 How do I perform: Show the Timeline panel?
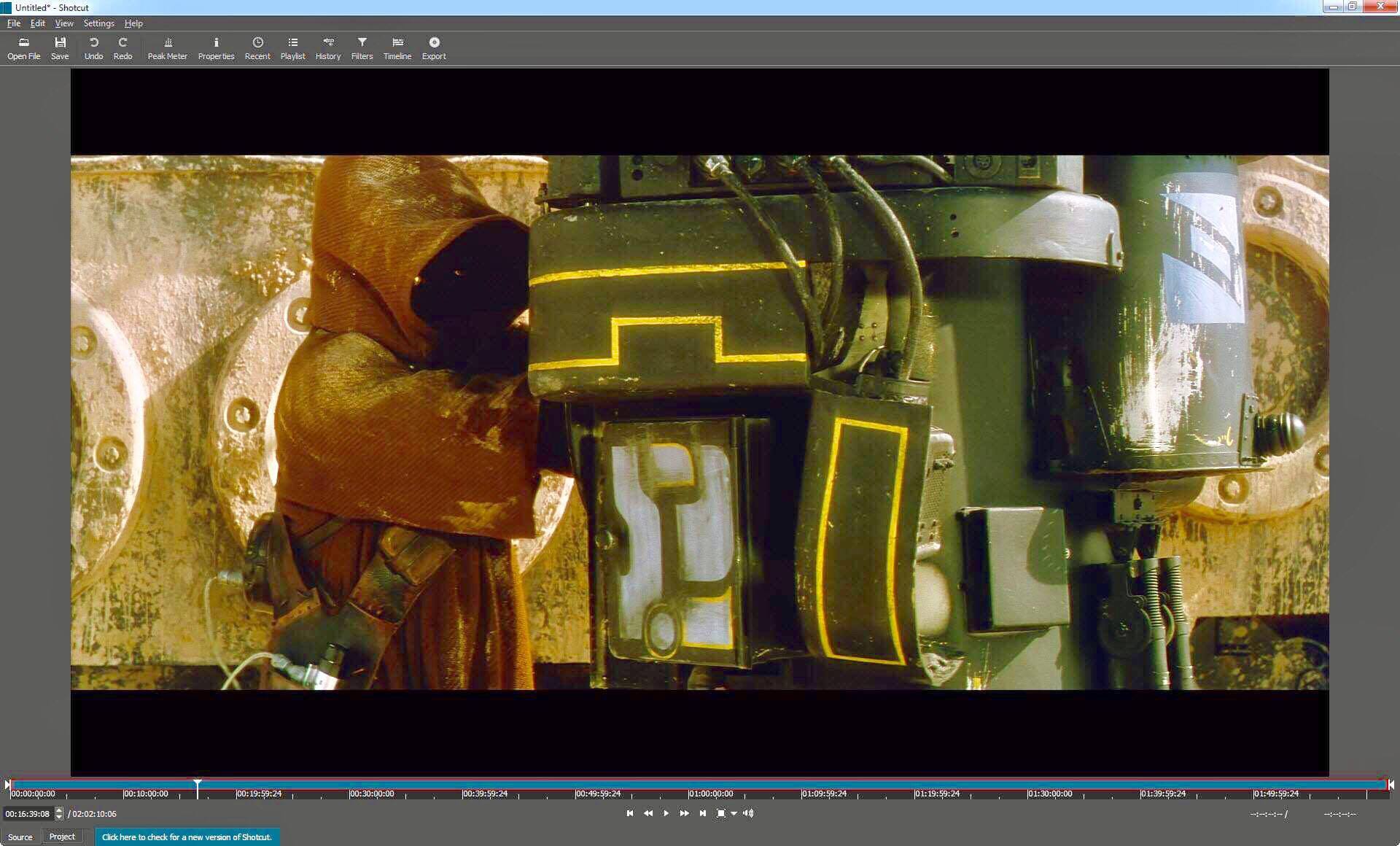(x=397, y=48)
